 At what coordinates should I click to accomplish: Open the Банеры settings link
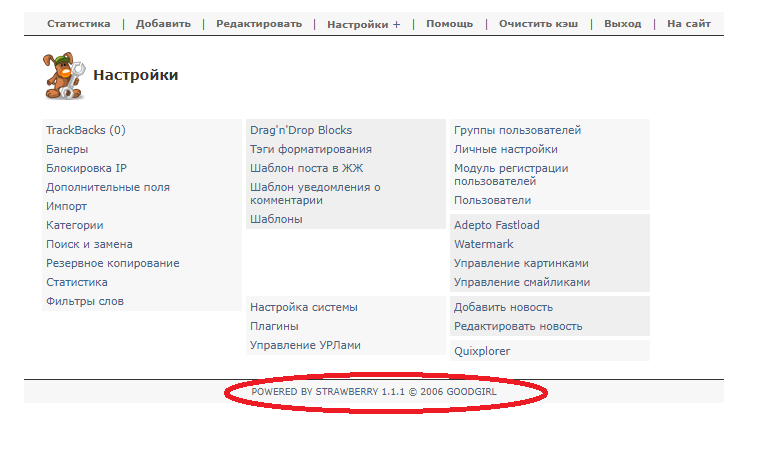pos(67,149)
